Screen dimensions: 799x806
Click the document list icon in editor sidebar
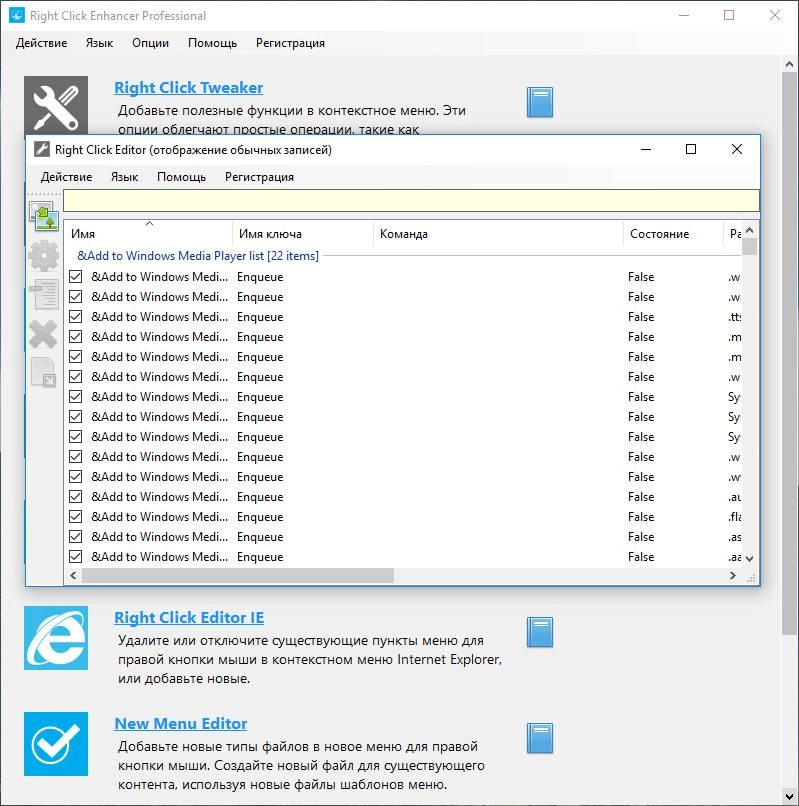tap(44, 295)
